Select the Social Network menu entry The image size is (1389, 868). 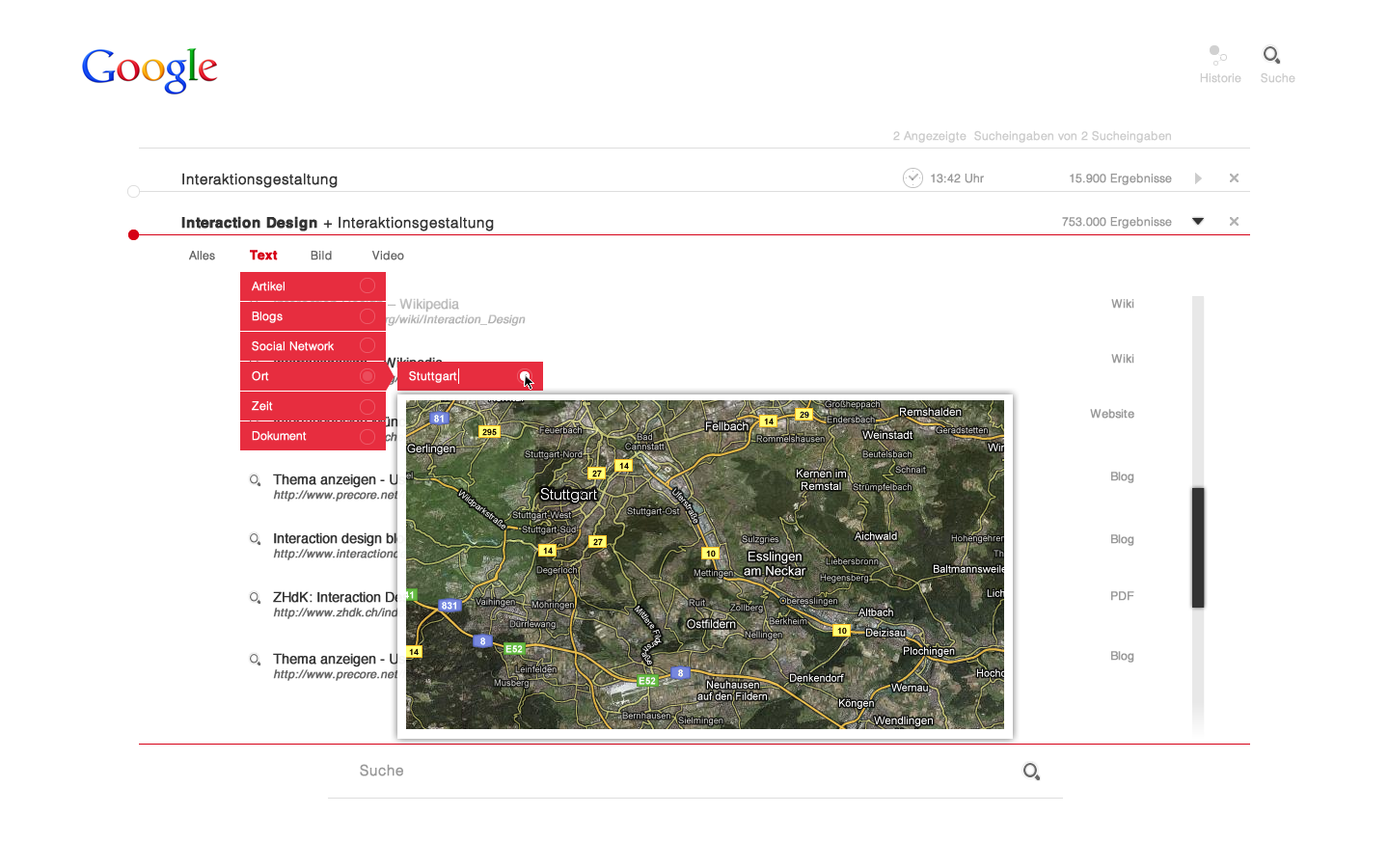313,346
